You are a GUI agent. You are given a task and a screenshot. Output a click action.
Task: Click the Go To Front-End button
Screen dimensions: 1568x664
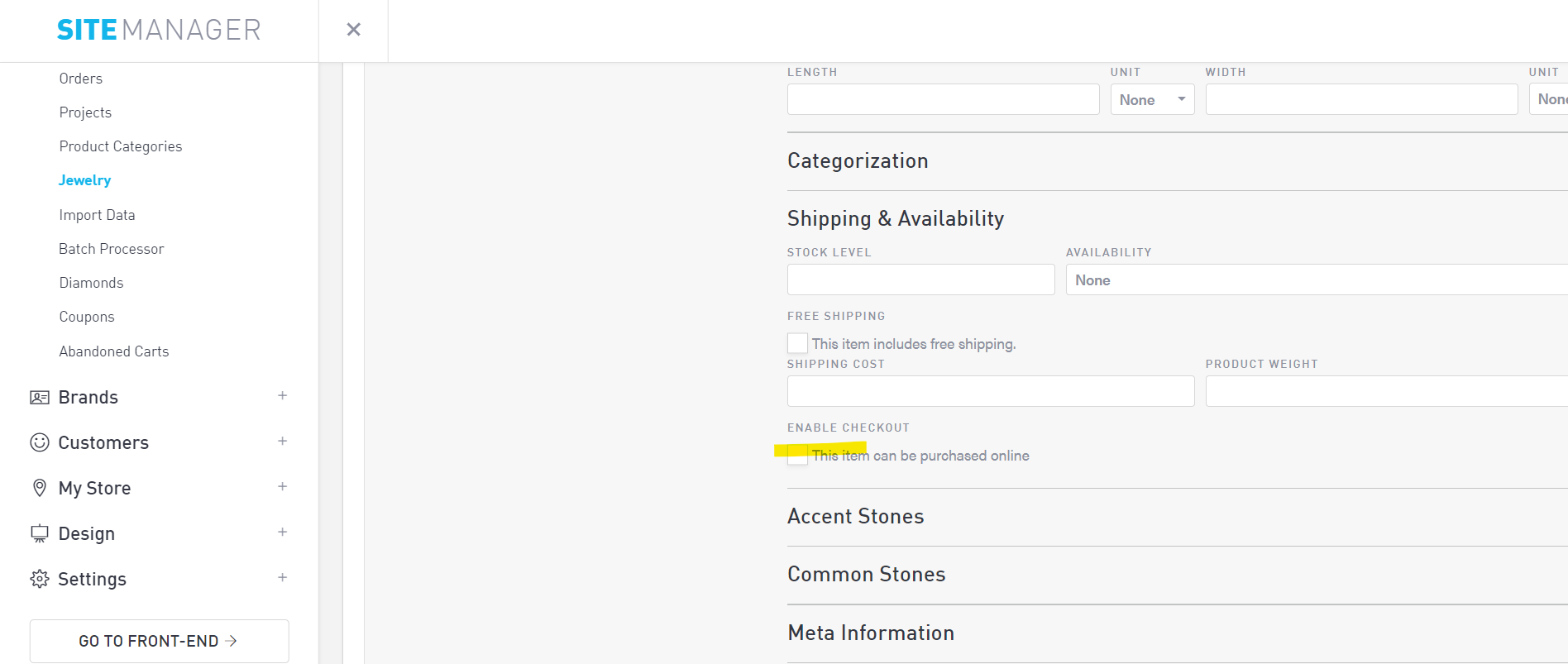coord(159,641)
